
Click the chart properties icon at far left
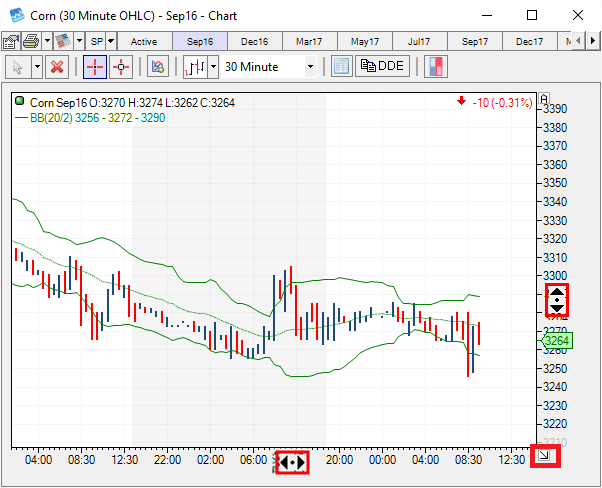click(10, 41)
